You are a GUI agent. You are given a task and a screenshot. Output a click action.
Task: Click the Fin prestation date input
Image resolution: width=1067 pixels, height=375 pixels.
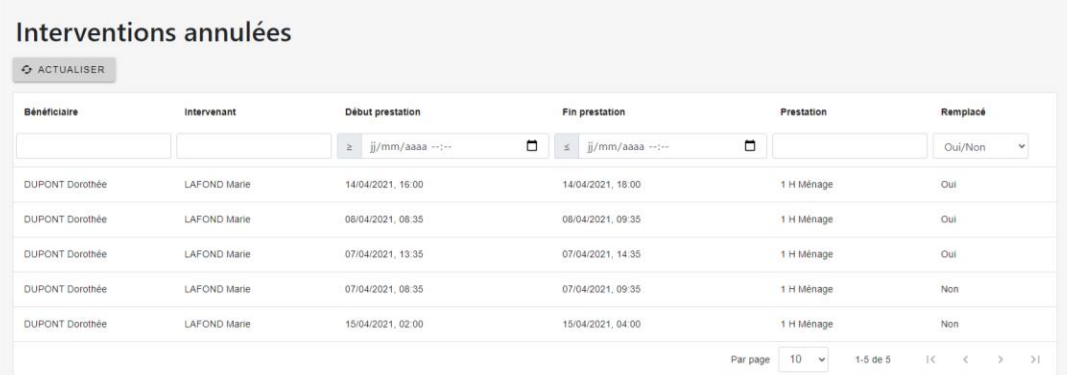click(672, 146)
